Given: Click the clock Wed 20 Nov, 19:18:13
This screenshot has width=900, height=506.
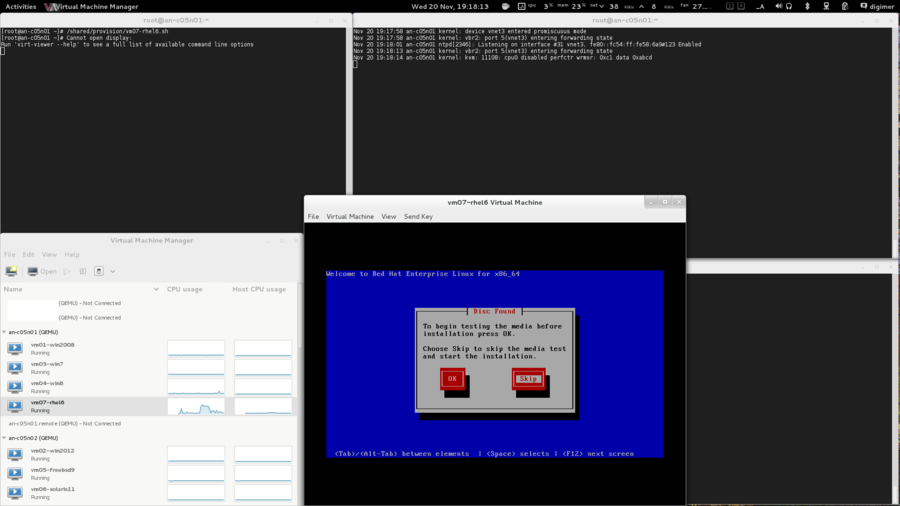Looking at the screenshot, I should (x=450, y=6).
